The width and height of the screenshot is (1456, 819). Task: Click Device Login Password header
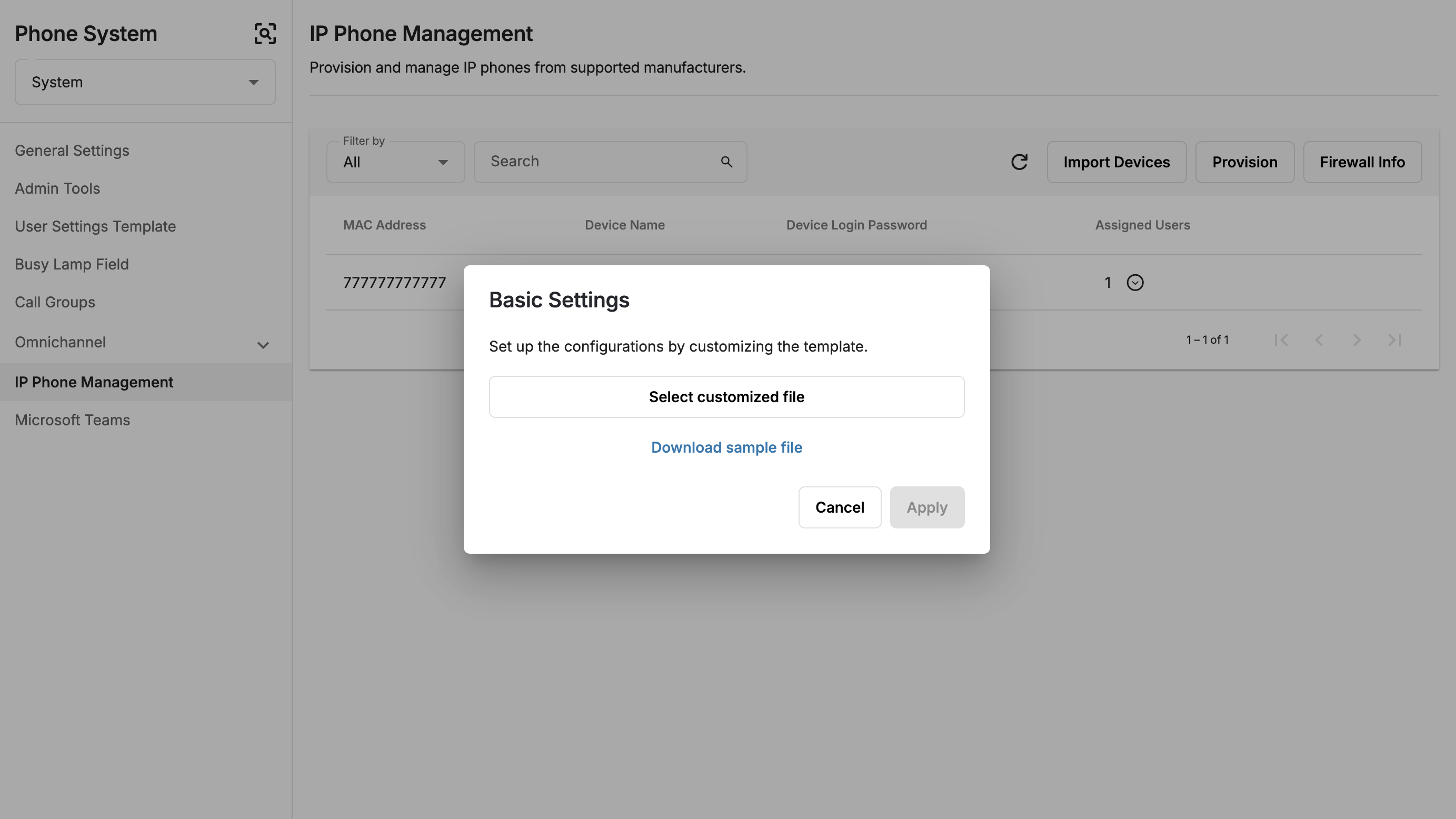tap(856, 225)
